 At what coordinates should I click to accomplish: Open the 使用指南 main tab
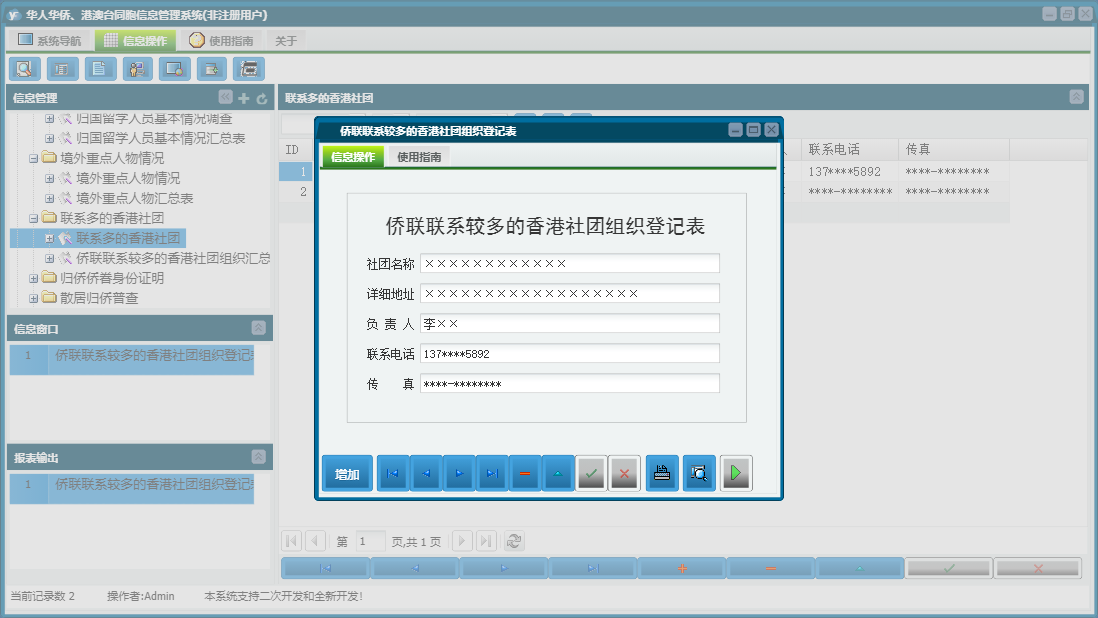221,41
